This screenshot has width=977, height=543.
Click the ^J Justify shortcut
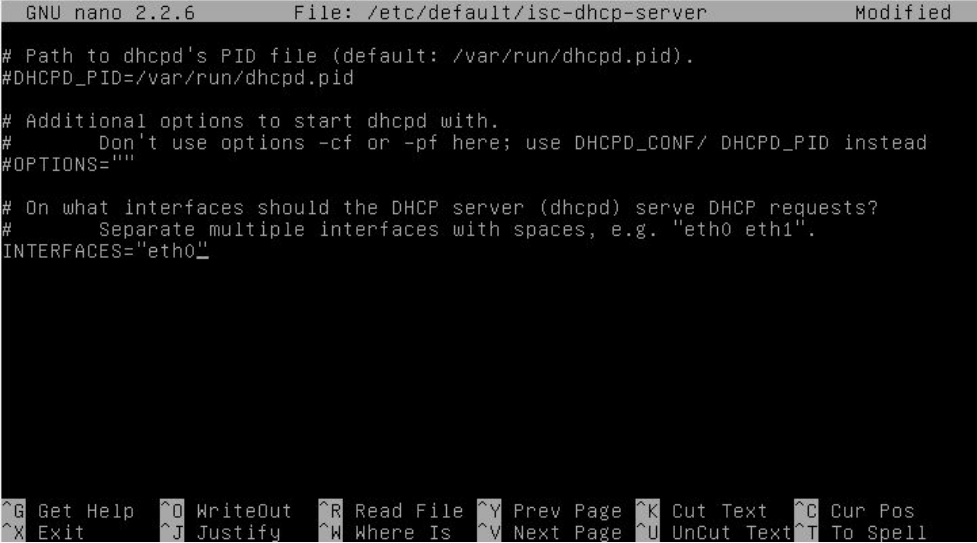tap(220, 532)
